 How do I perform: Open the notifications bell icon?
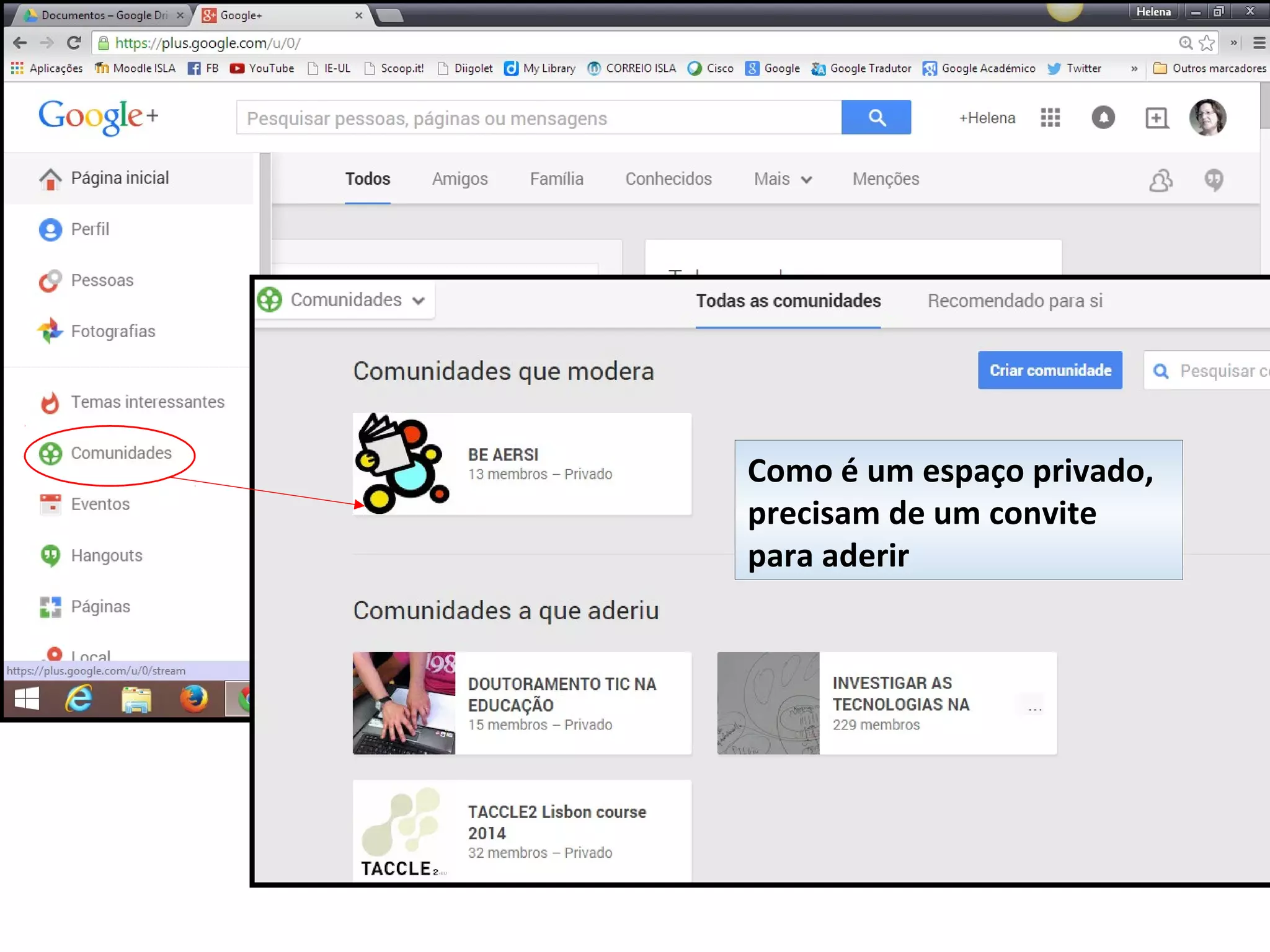point(1103,118)
